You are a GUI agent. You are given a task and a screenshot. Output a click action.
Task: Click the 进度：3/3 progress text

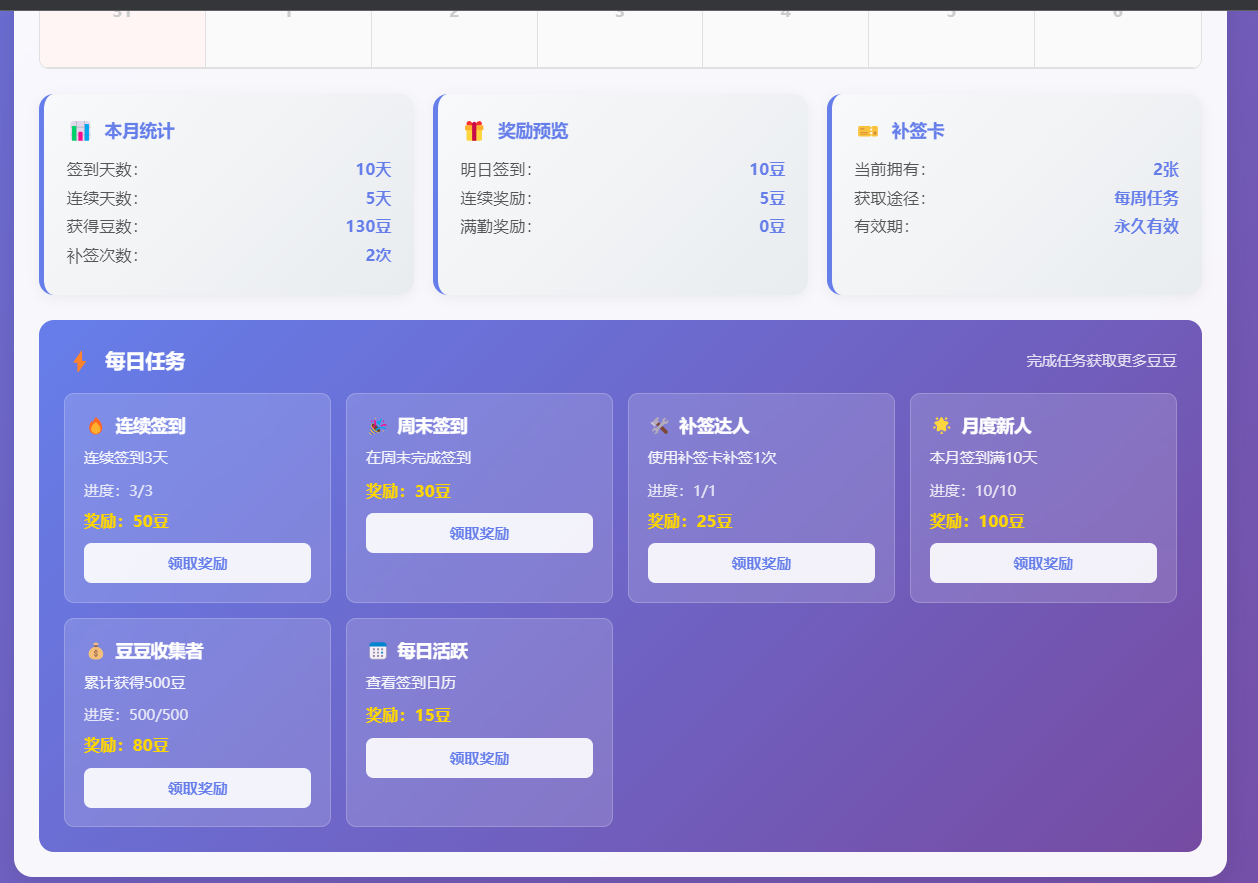[118, 490]
